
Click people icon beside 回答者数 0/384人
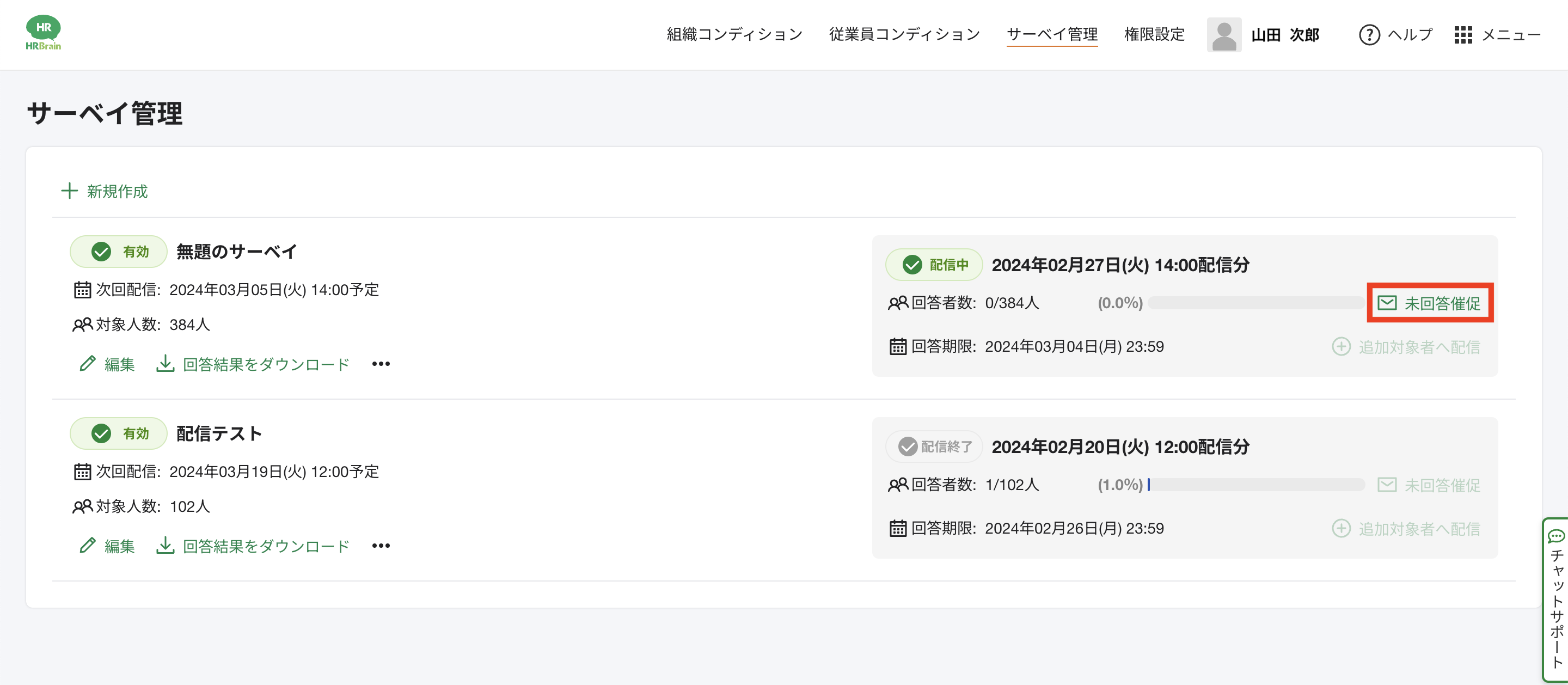pyautogui.click(x=898, y=303)
